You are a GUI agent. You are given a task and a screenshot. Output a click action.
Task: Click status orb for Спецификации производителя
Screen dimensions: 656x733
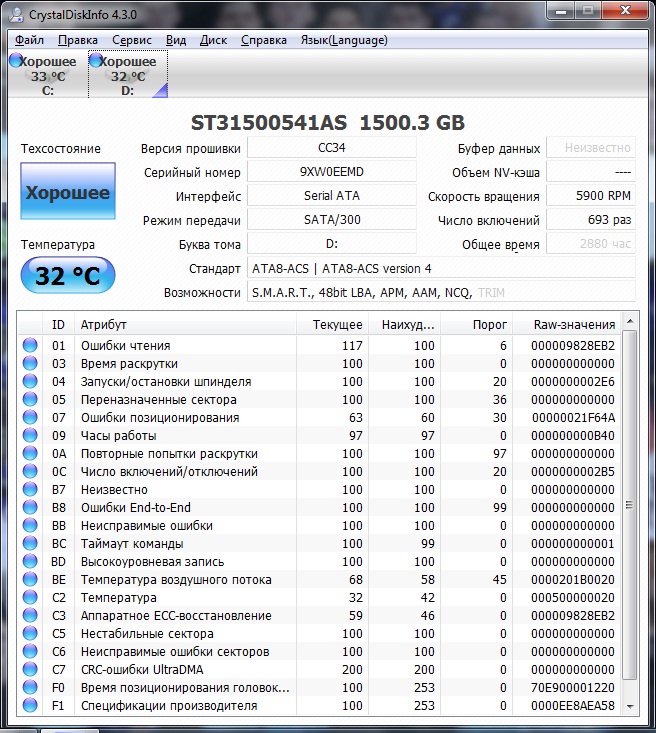(x=30, y=705)
